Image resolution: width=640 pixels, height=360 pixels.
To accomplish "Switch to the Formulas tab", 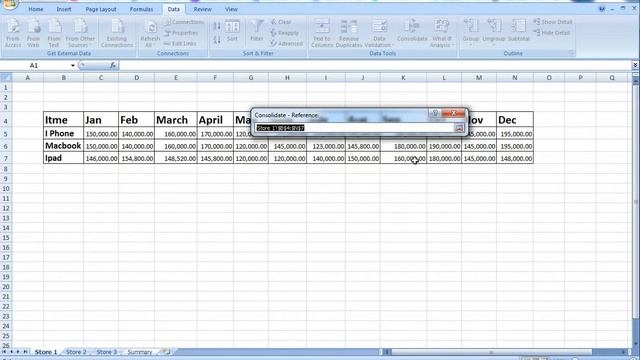I will click(141, 9).
